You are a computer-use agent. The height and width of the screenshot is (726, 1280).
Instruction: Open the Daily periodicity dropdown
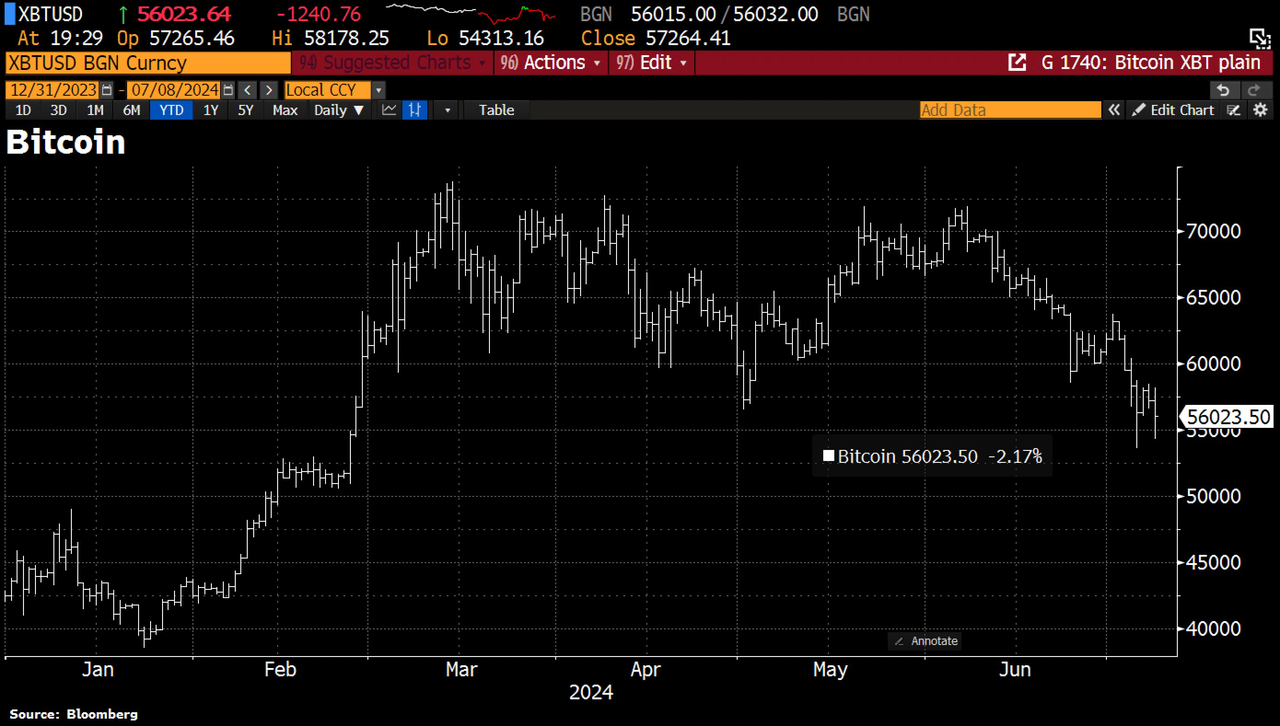(338, 110)
